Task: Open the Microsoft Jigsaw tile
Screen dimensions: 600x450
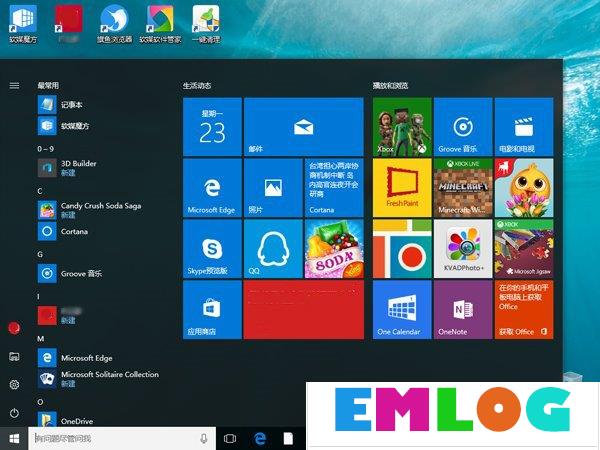Action: point(524,249)
